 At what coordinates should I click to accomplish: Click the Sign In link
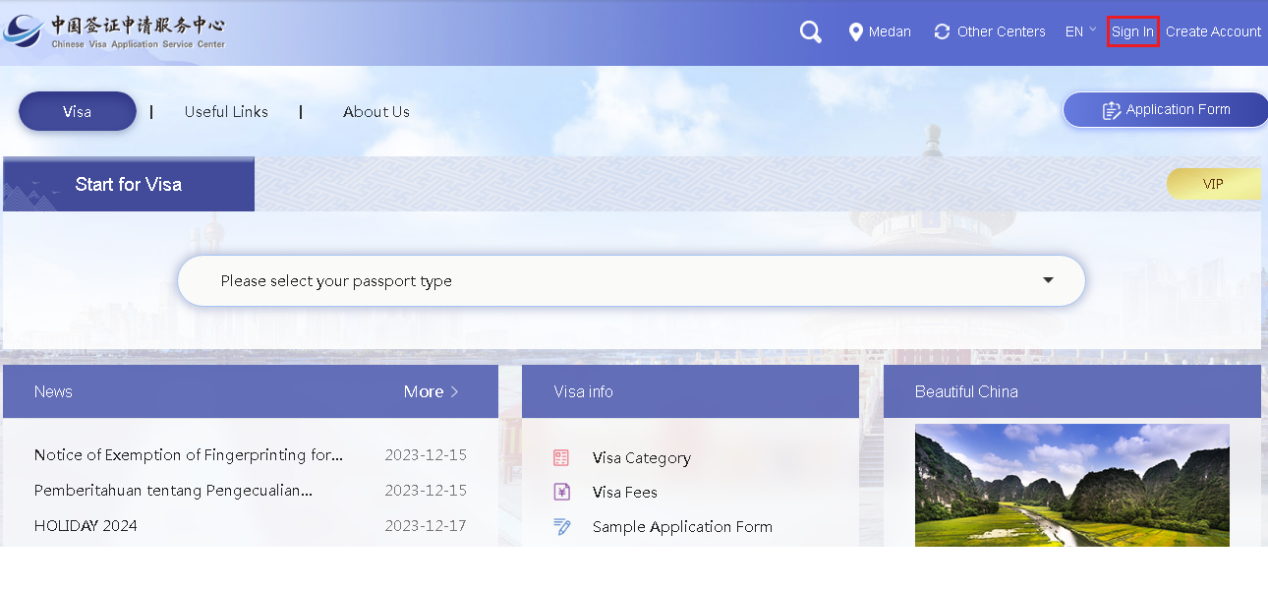1132,32
